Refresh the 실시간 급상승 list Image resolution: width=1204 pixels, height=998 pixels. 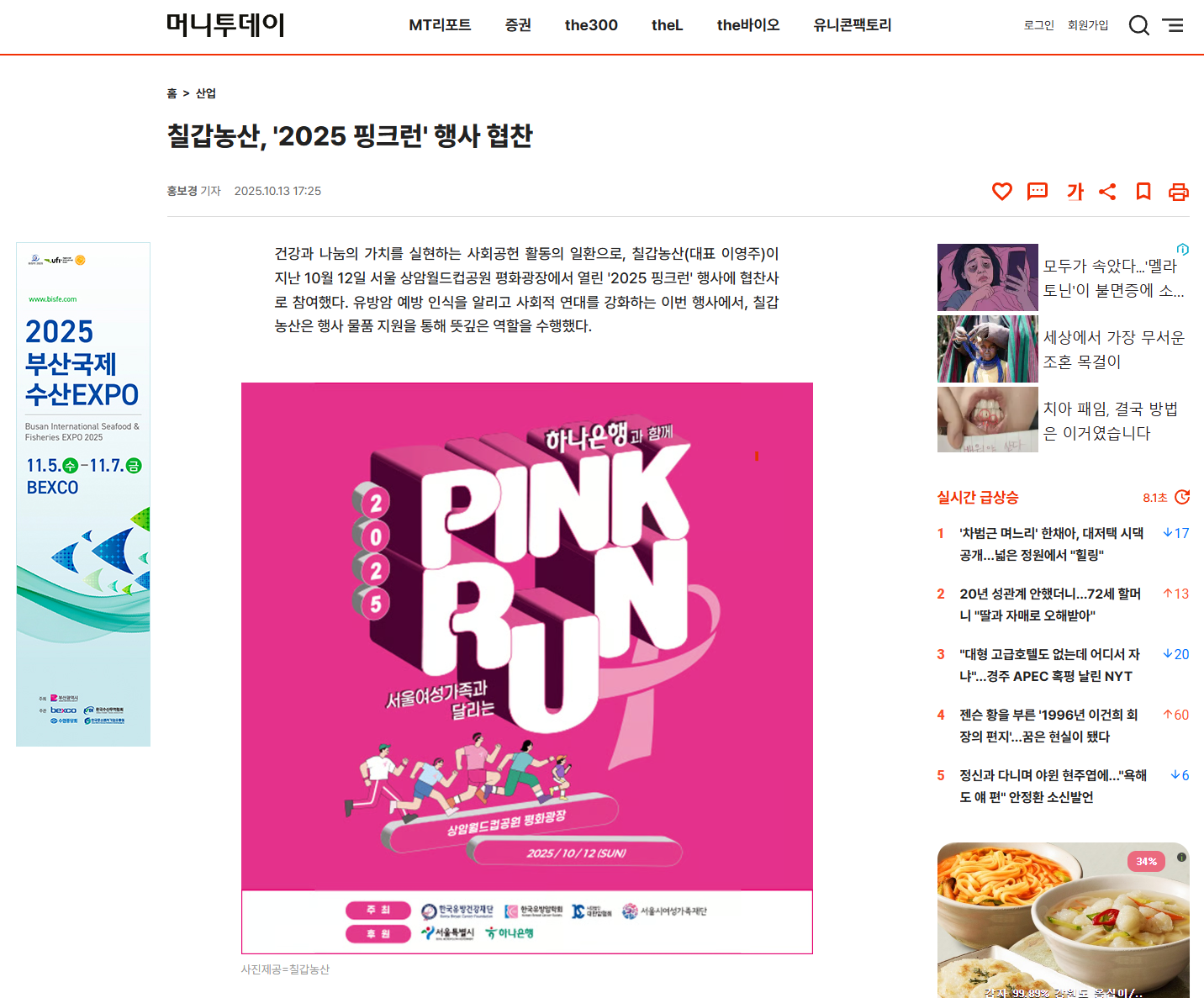[x=1182, y=497]
